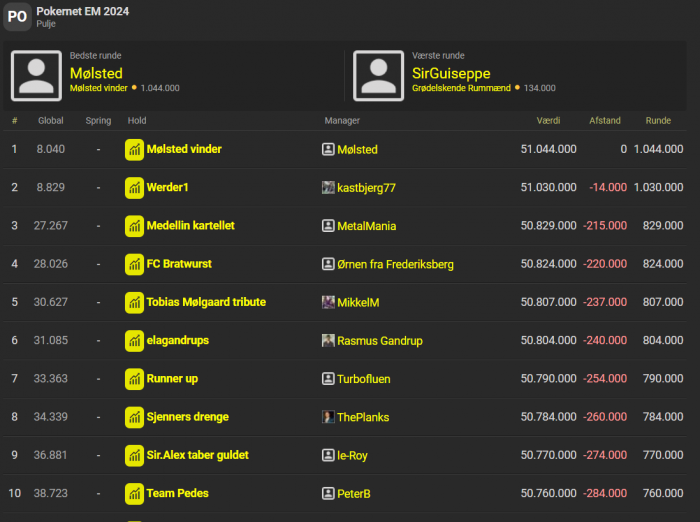Select value 50.807.000 in MikkelM's row
Image resolution: width=700 pixels, height=522 pixels.
548,302
